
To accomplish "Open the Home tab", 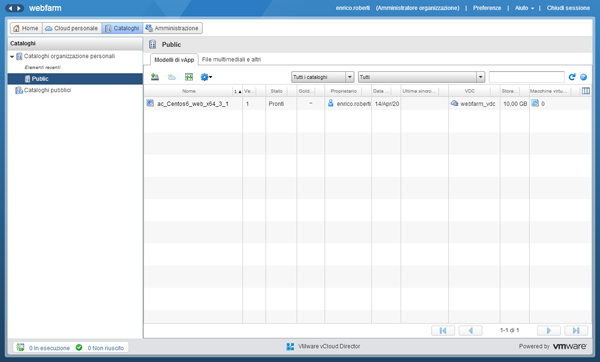I will [26, 28].
